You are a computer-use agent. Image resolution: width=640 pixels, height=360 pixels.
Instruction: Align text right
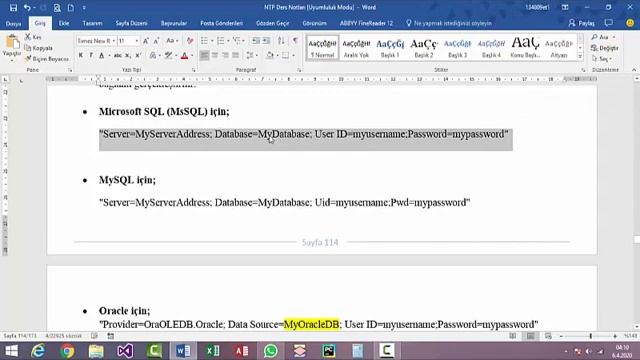pyautogui.click(x=225, y=55)
